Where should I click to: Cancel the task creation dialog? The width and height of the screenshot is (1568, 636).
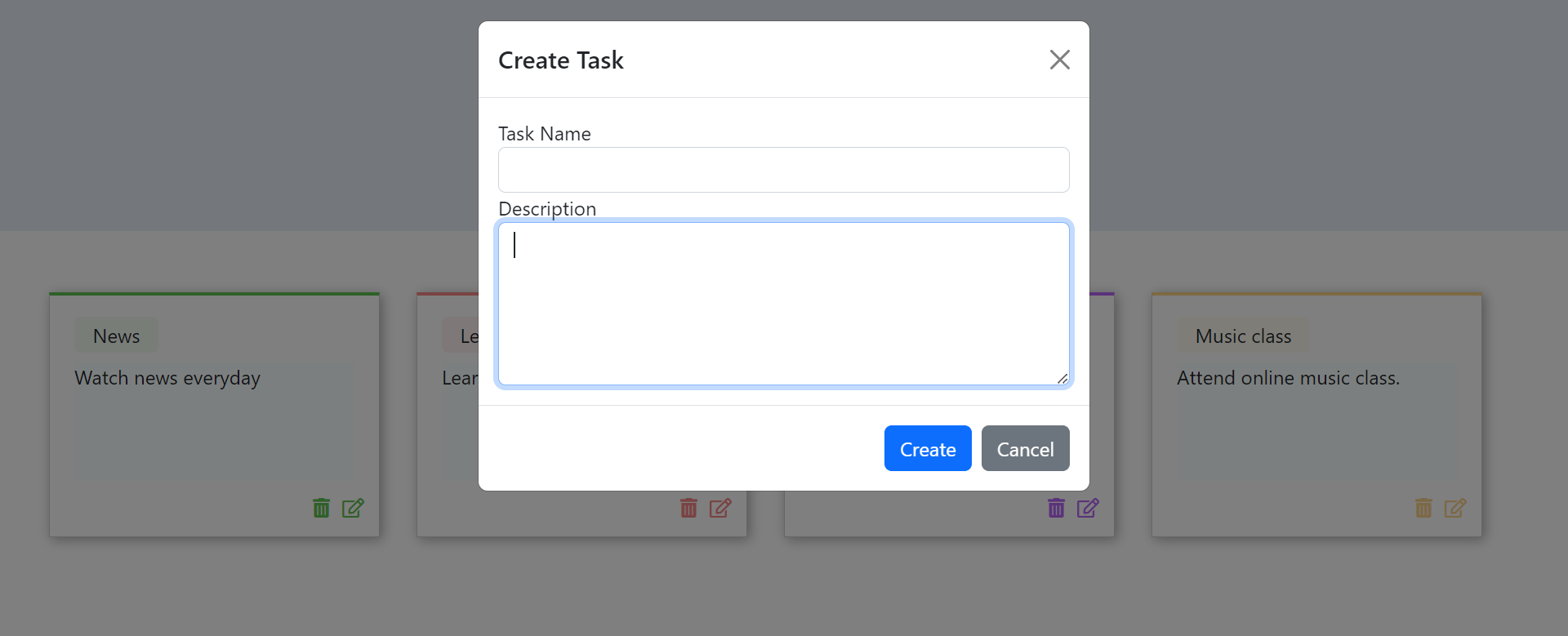(x=1025, y=448)
